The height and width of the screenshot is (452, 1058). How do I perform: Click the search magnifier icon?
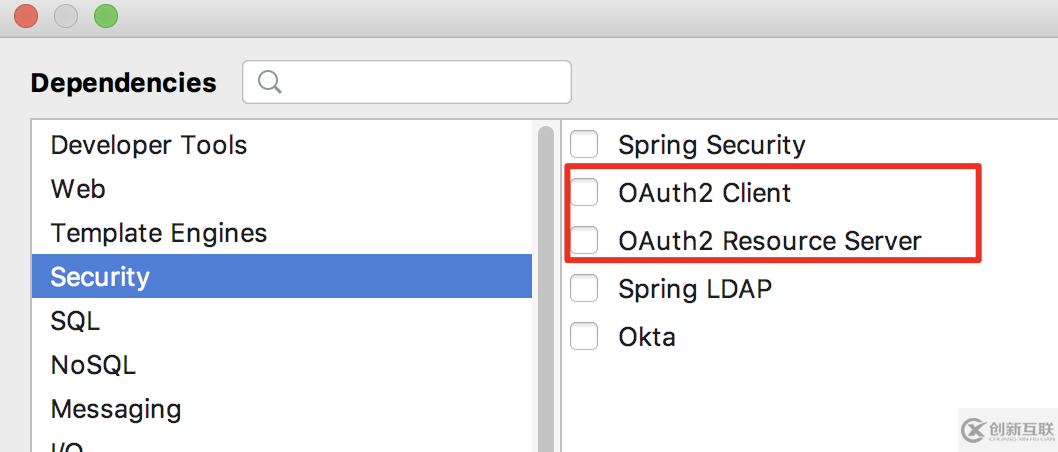[270, 82]
